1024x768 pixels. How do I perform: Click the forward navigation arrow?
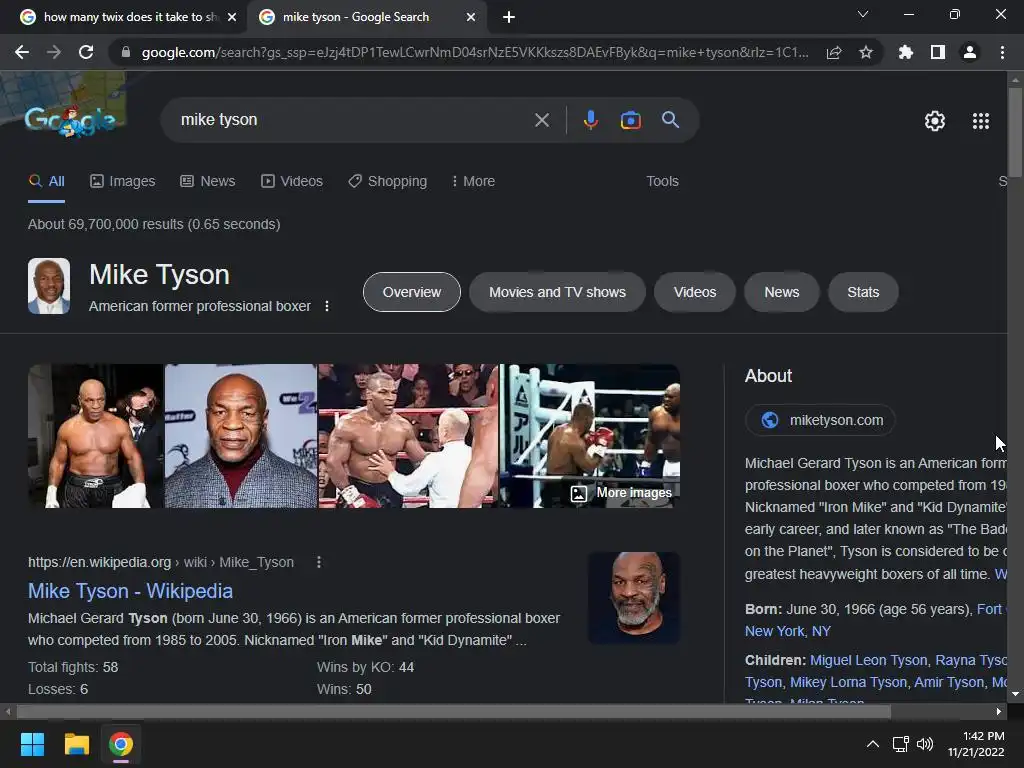pos(54,52)
